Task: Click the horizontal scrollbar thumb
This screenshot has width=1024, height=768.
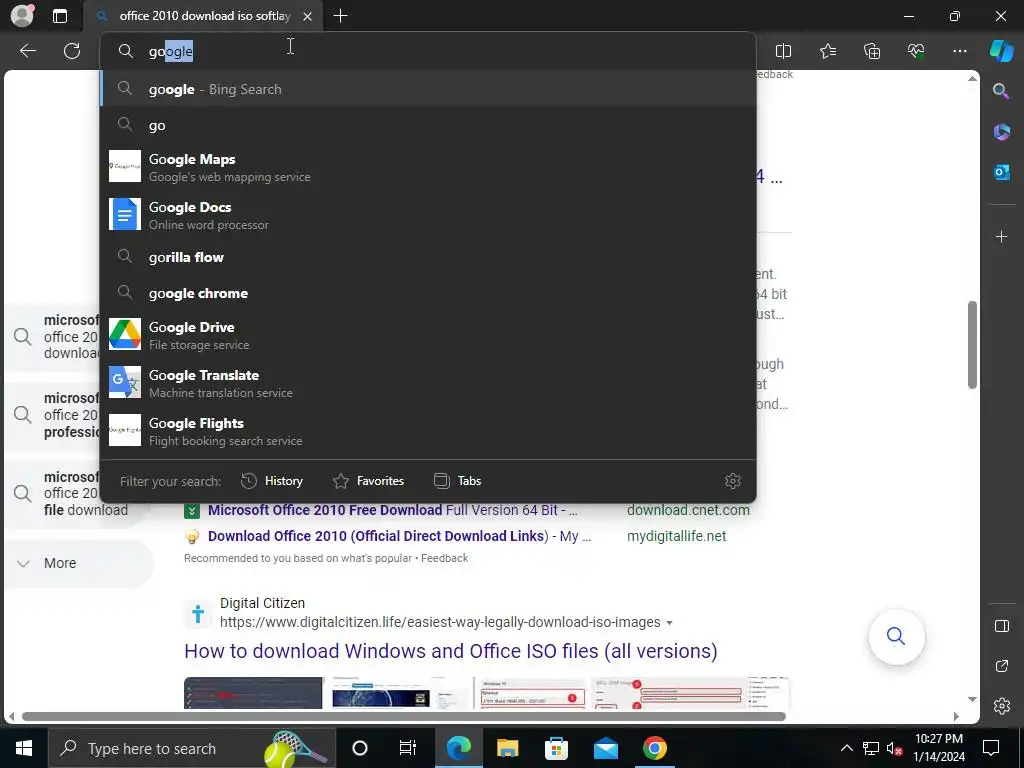Action: tap(404, 716)
